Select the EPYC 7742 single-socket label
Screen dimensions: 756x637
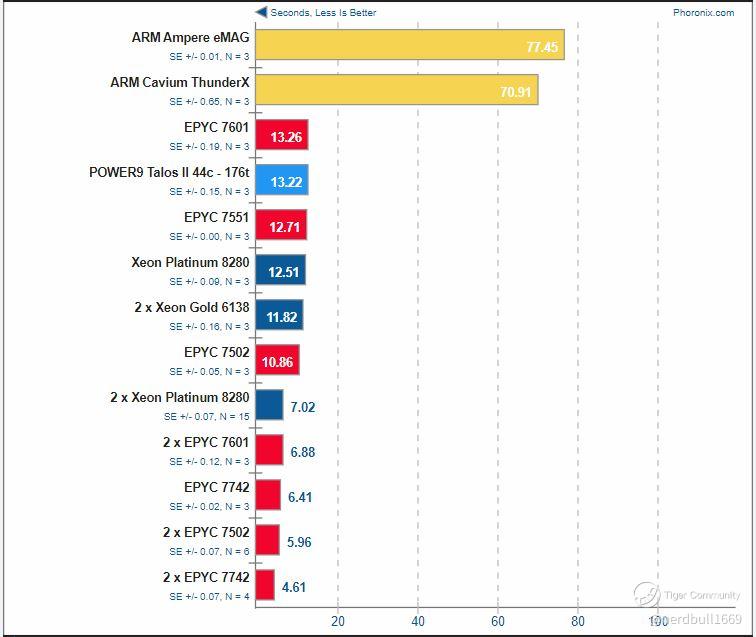pos(216,487)
